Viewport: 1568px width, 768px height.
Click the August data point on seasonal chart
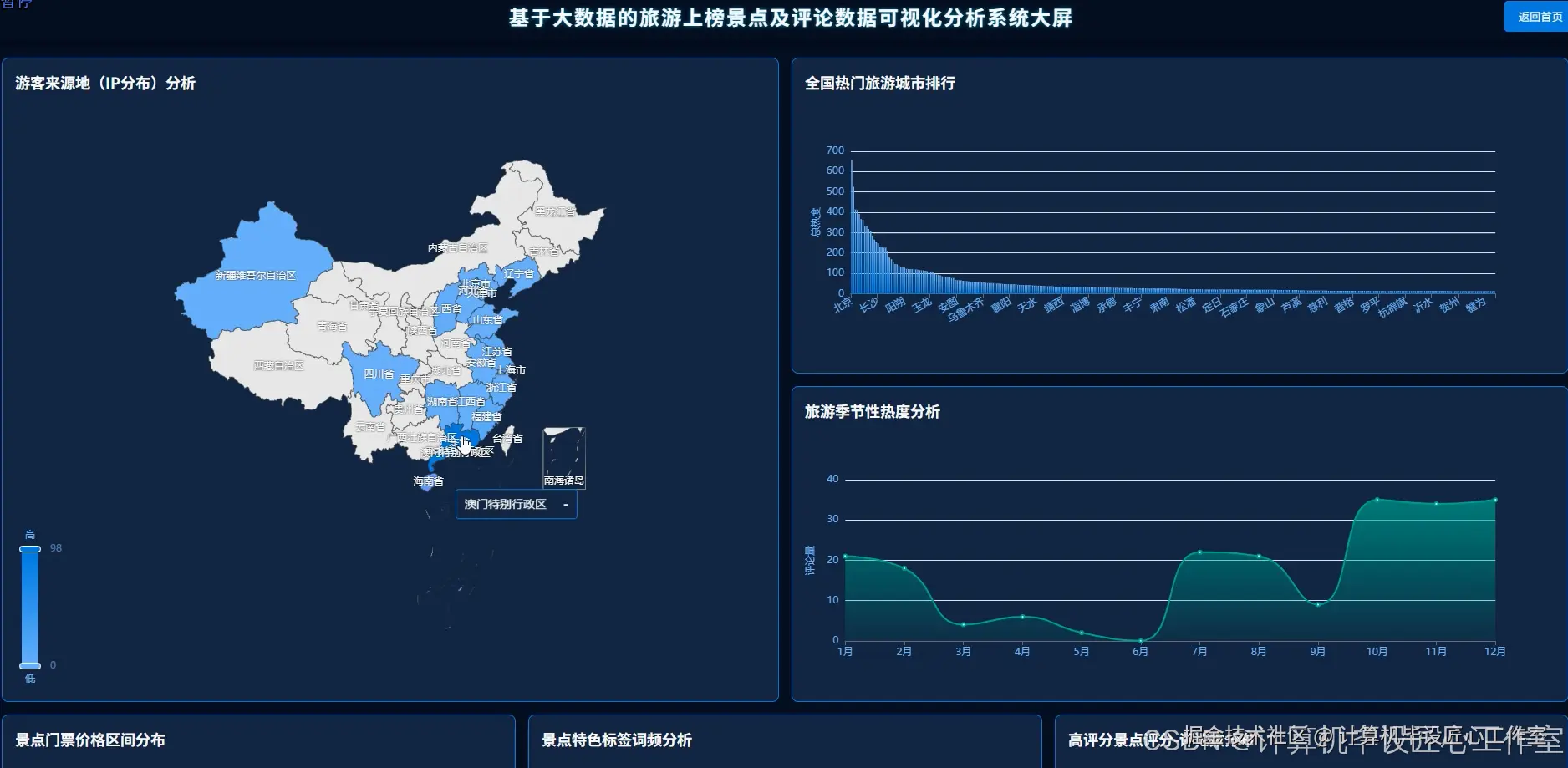1259,556
